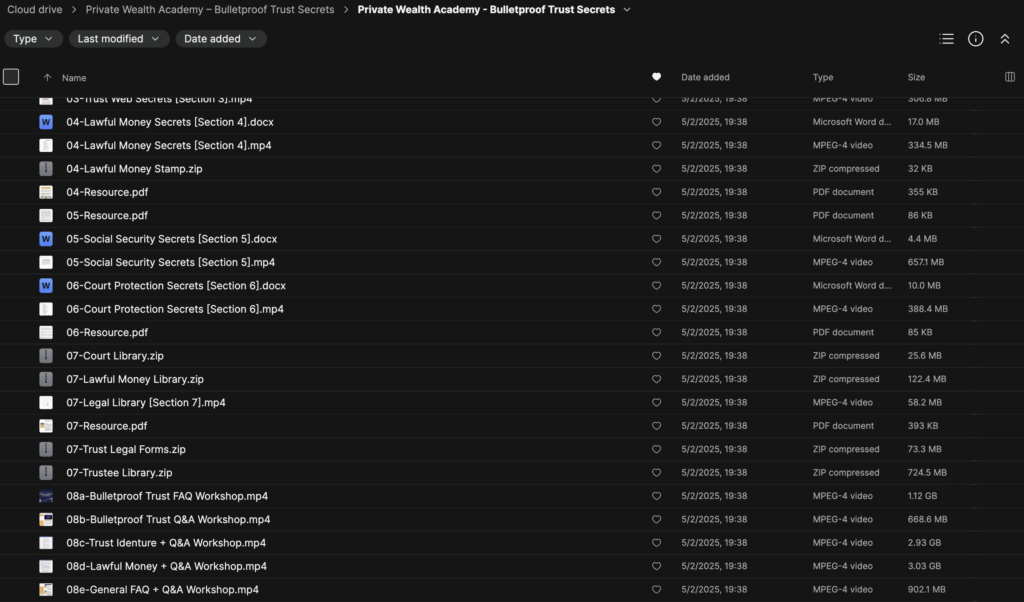Open the info panel icon
Image resolution: width=1024 pixels, height=602 pixels.
click(976, 39)
